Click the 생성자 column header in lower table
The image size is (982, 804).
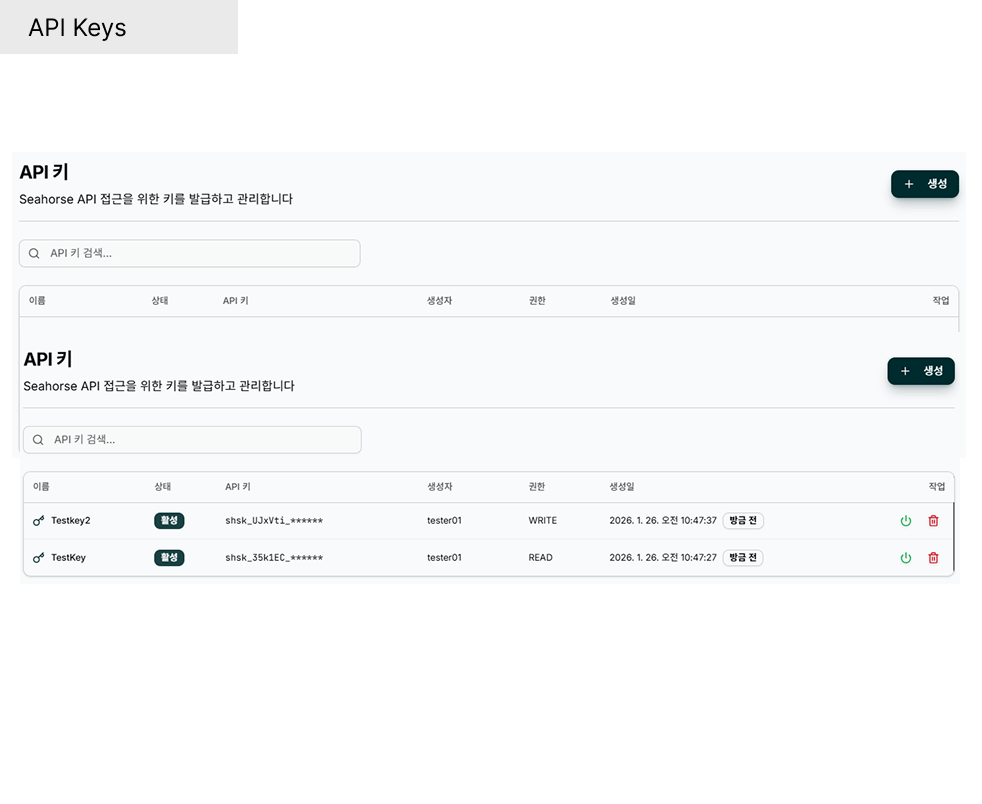(440, 487)
